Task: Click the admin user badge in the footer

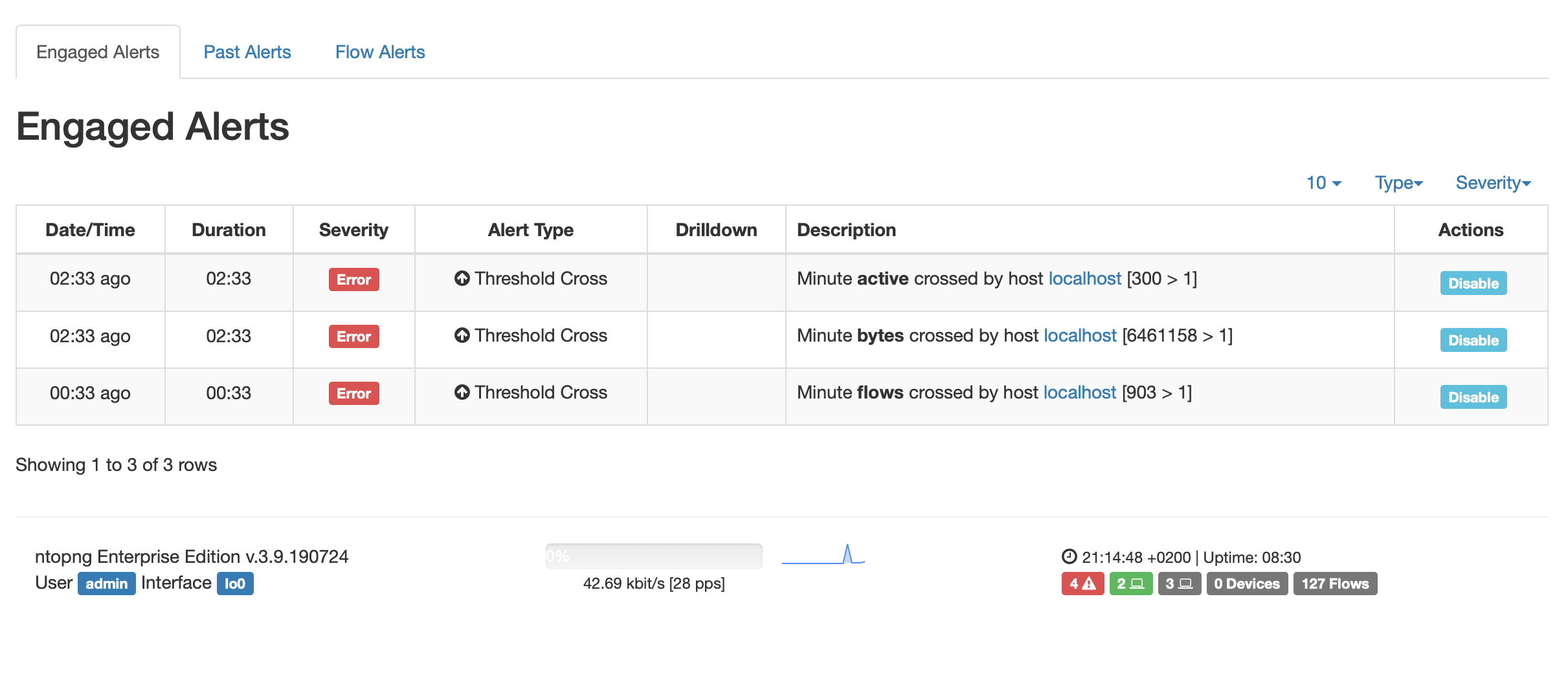Action: (x=106, y=583)
